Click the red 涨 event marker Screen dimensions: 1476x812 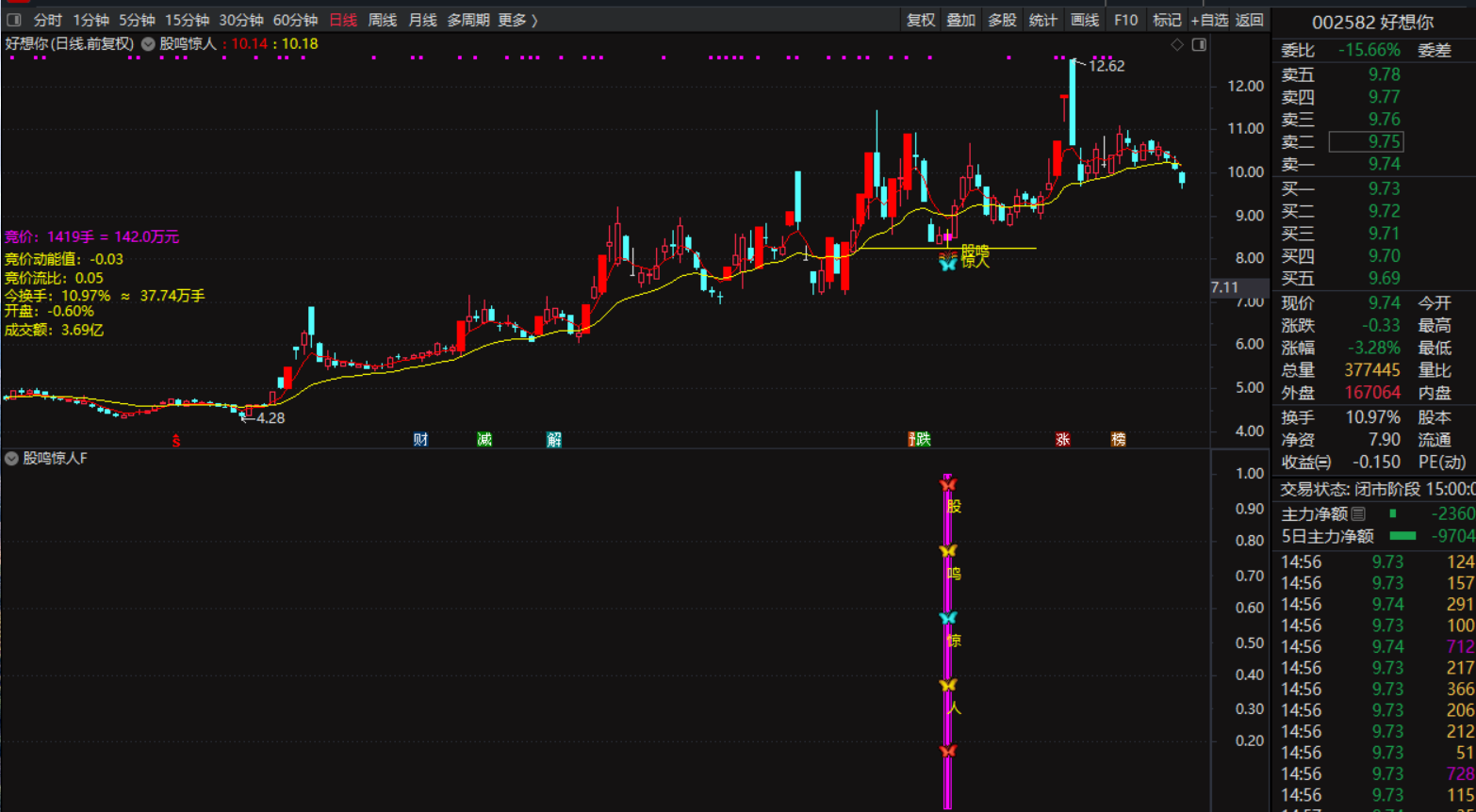[x=1062, y=439]
